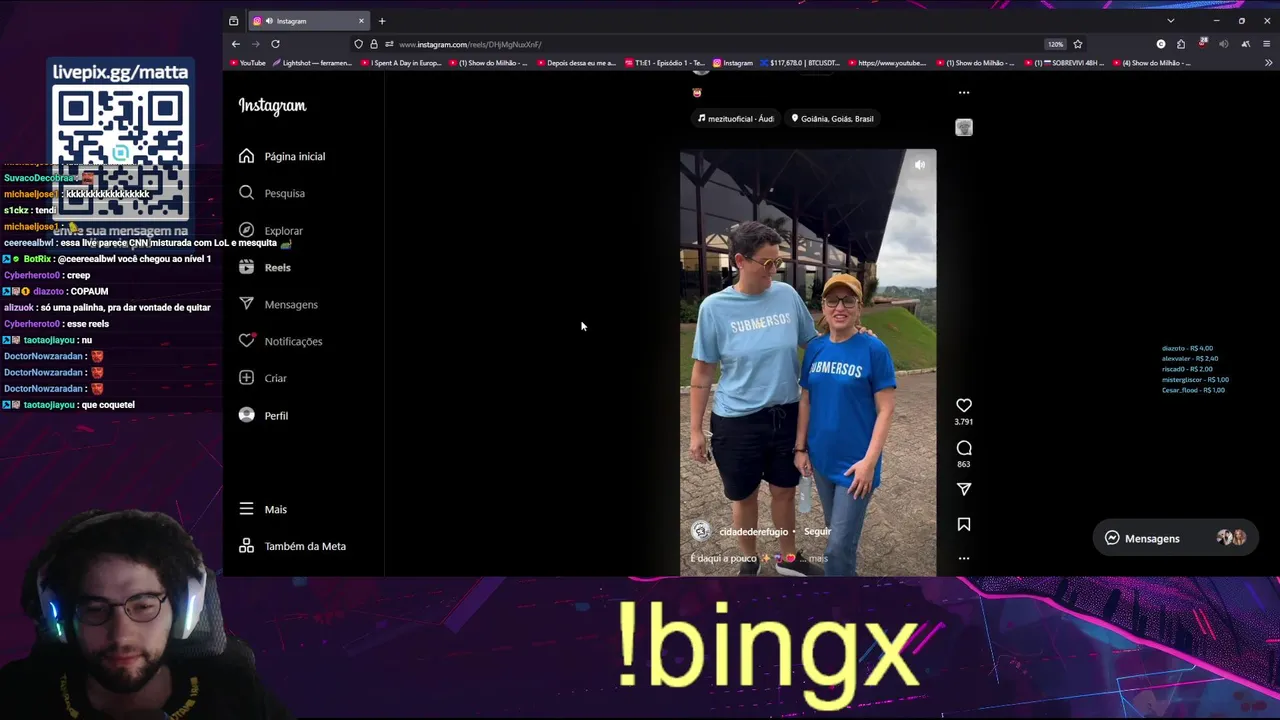
Task: Open cidadederefugio profile name
Action: click(754, 532)
